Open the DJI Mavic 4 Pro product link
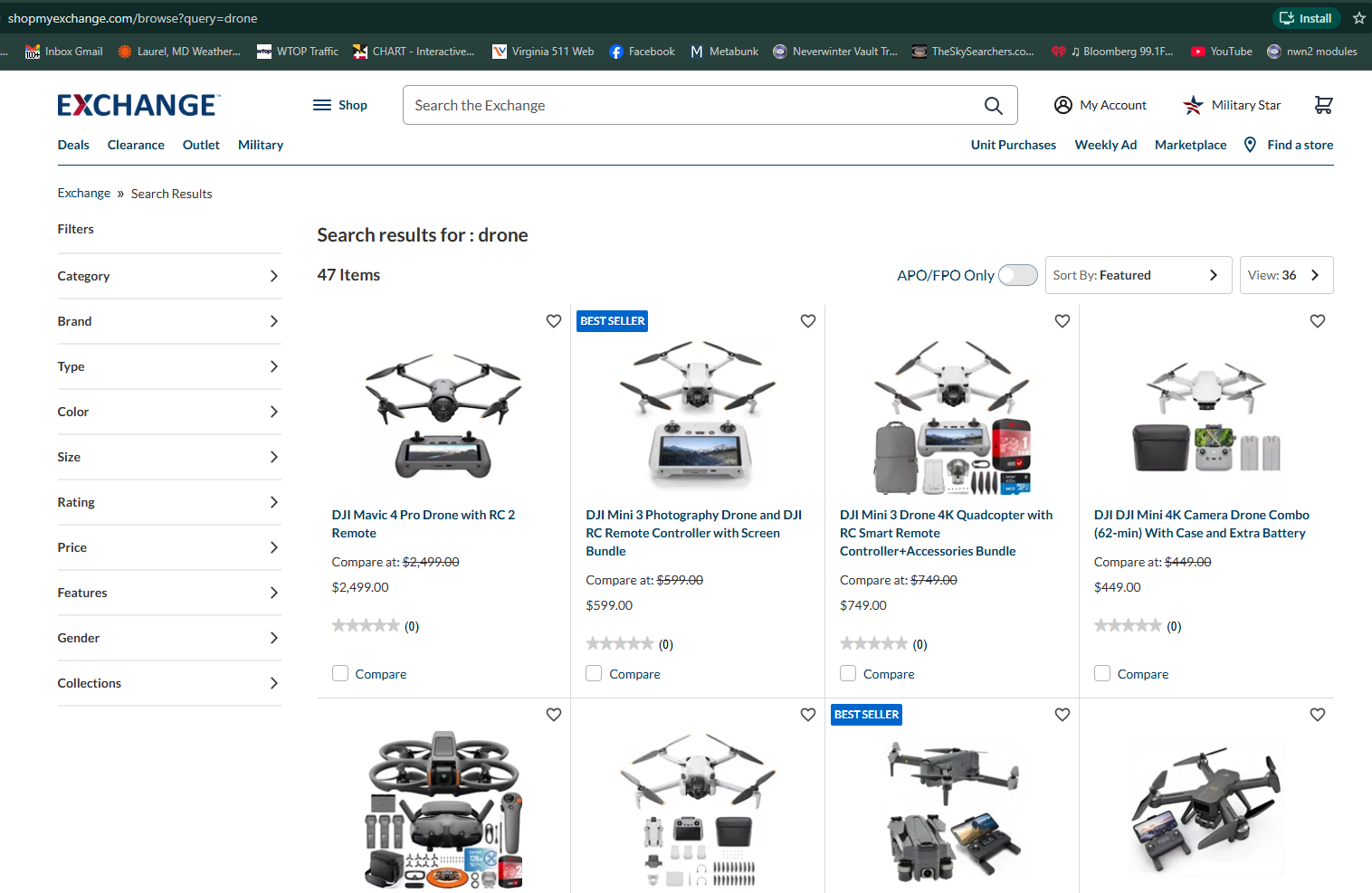Viewport: 1372px width, 893px height. (x=423, y=523)
